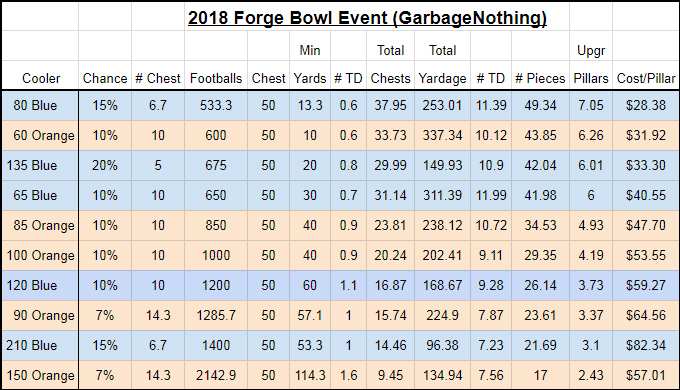Screen dimensions: 680x390
Task: Click the $82.34 cost per pillar cell
Action: tap(646, 345)
